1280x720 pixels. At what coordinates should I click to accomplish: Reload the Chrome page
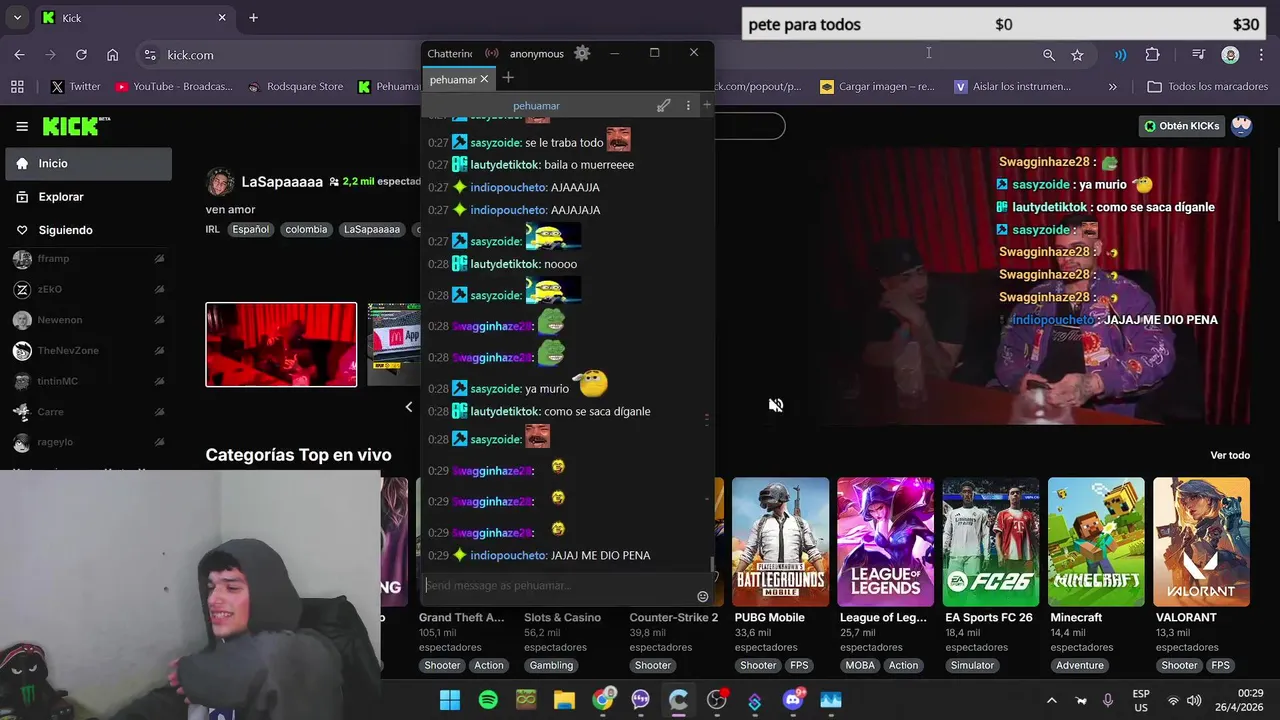[81, 55]
